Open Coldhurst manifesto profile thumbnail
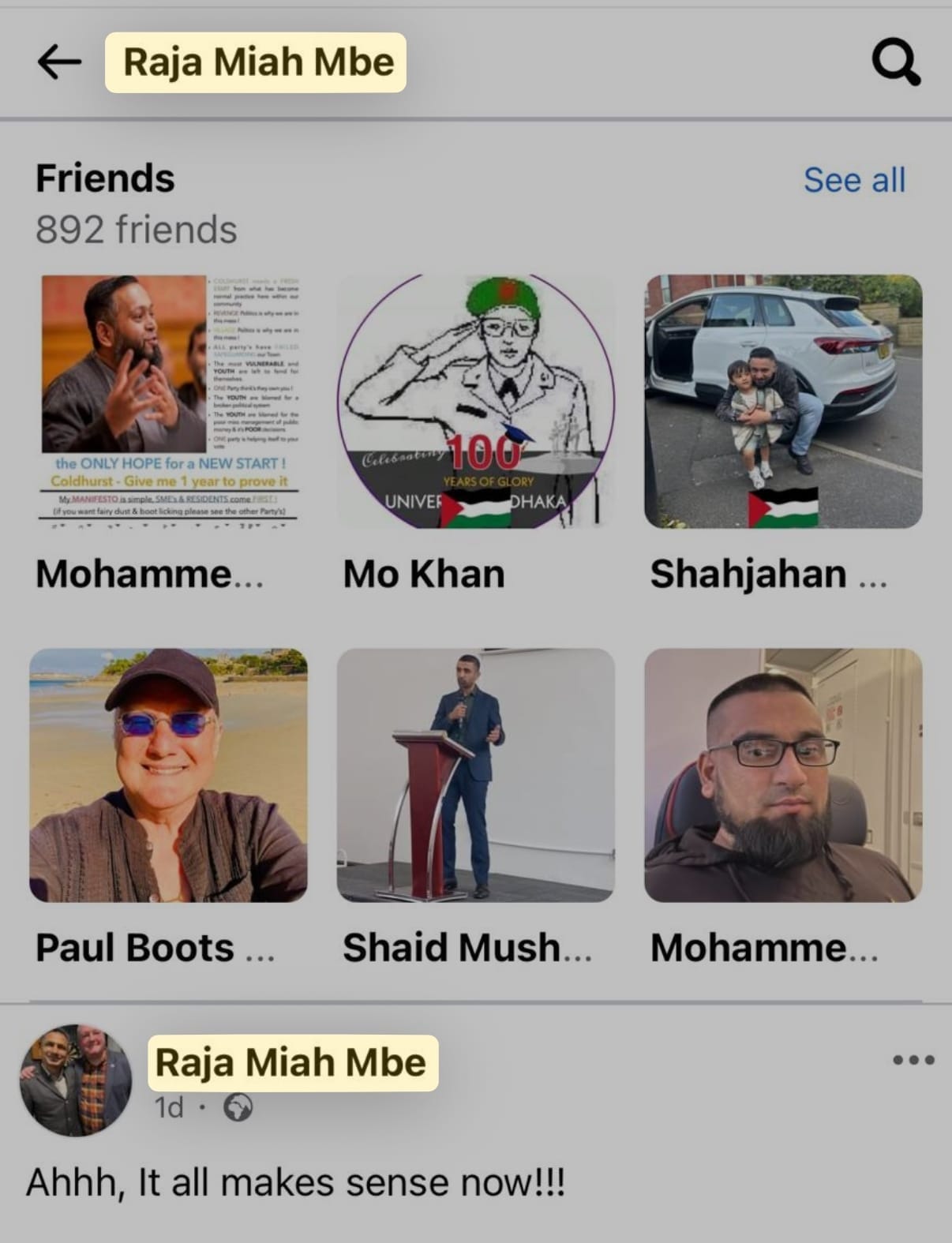Viewport: 952px width, 1243px height. (x=168, y=401)
